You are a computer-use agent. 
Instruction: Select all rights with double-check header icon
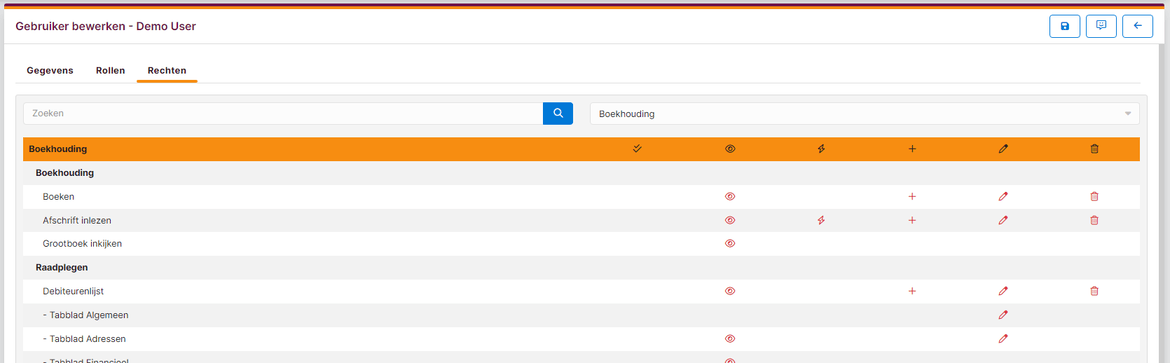(636, 149)
